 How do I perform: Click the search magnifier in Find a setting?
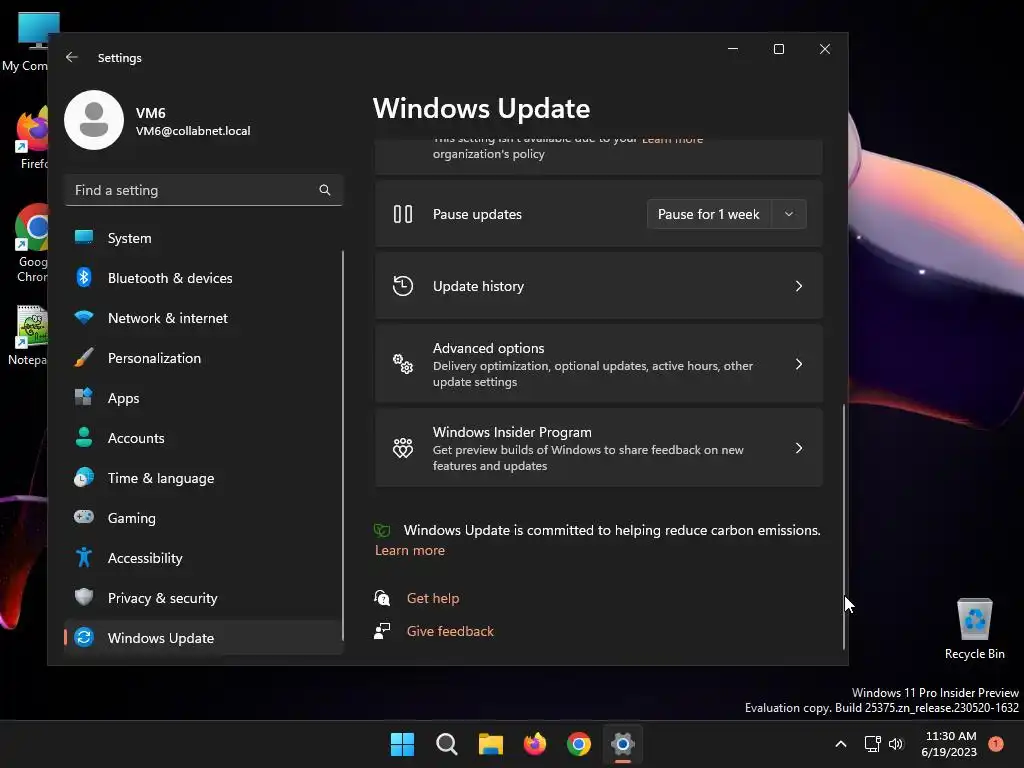click(325, 190)
